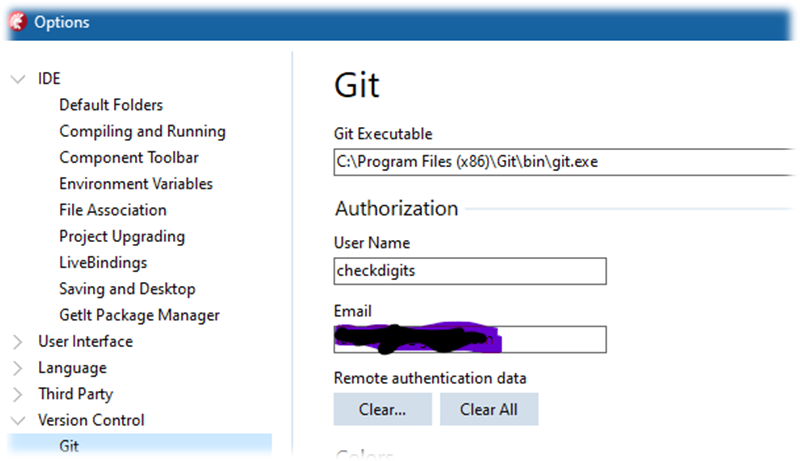The image size is (800, 461).
Task: Choose Project Upgrading in the tree
Action: pos(122,237)
